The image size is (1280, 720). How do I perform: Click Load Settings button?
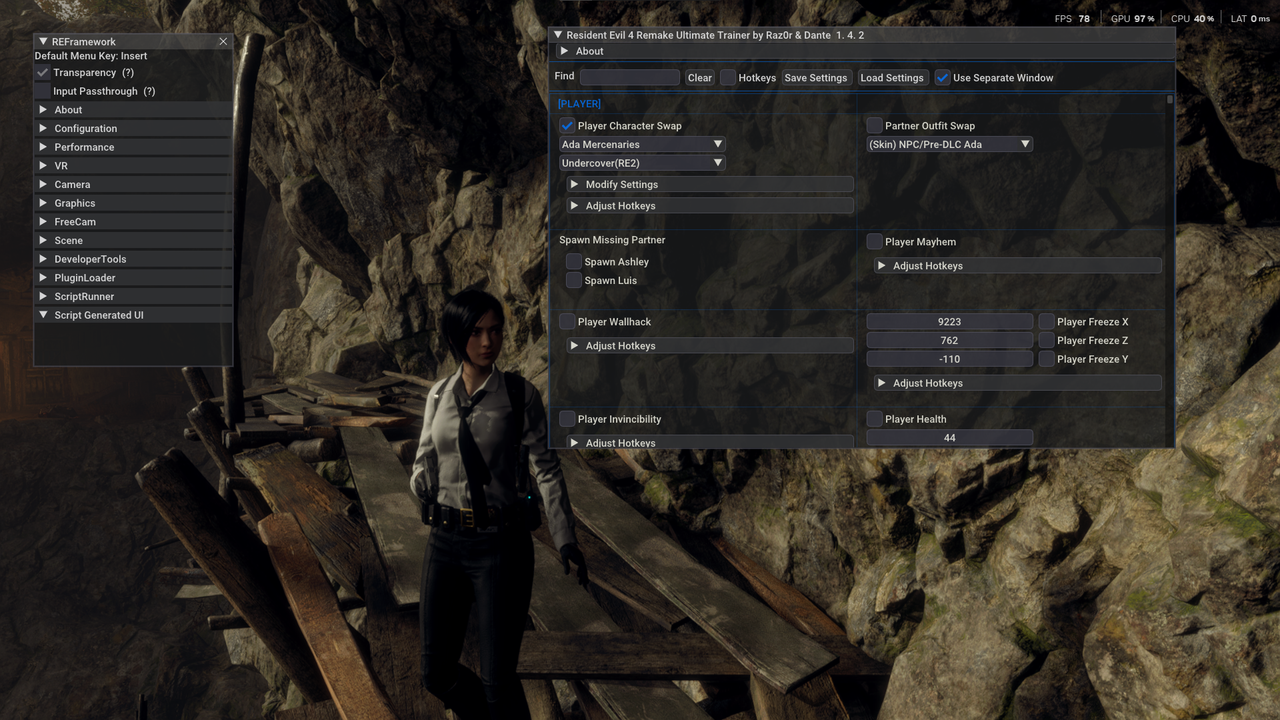click(x=892, y=77)
